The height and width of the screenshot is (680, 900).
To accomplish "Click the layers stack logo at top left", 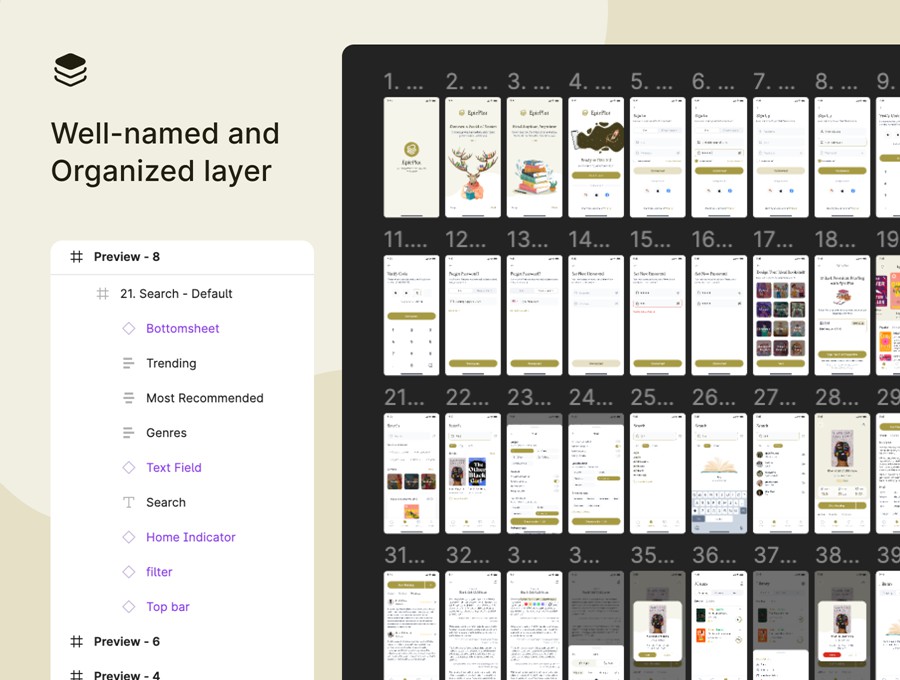I will point(70,68).
